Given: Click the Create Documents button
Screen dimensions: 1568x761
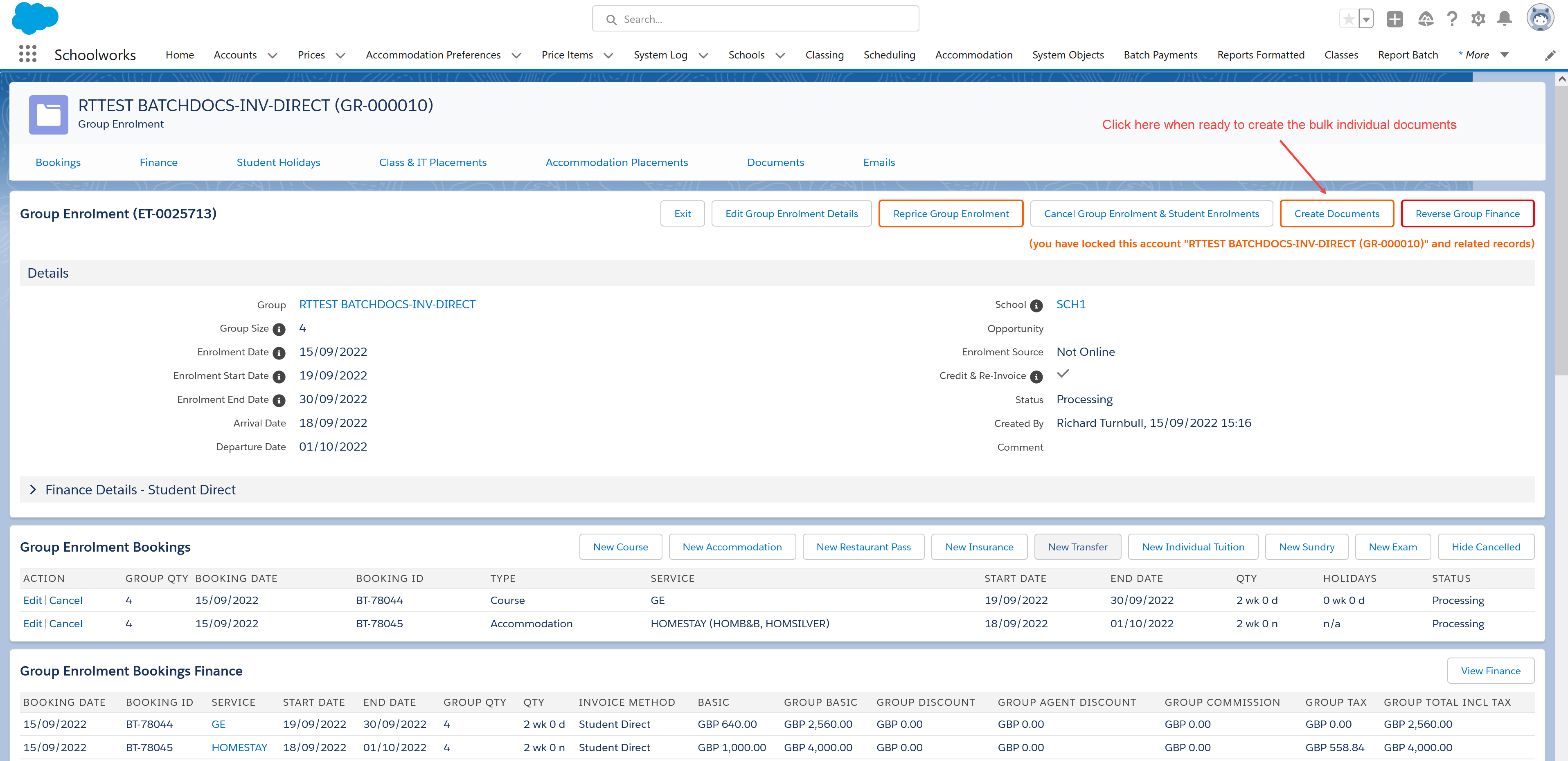Looking at the screenshot, I should (1336, 213).
